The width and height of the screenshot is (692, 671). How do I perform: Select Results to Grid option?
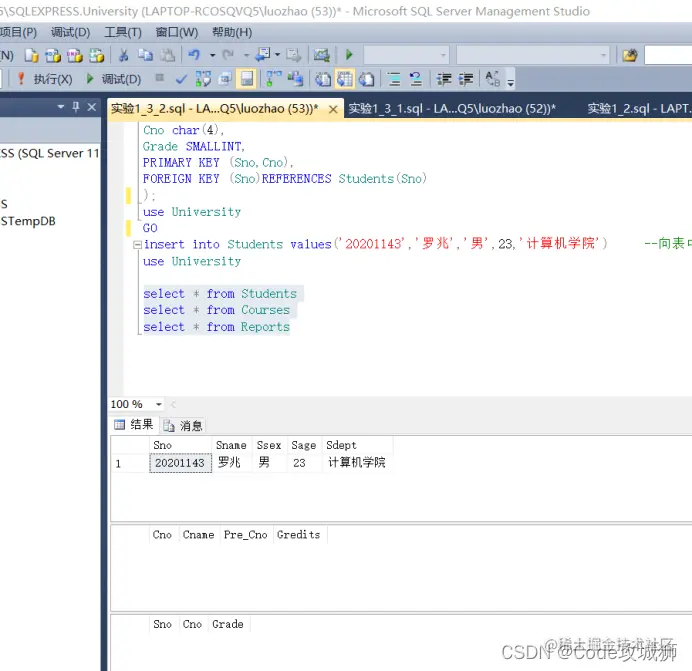tap(345, 79)
